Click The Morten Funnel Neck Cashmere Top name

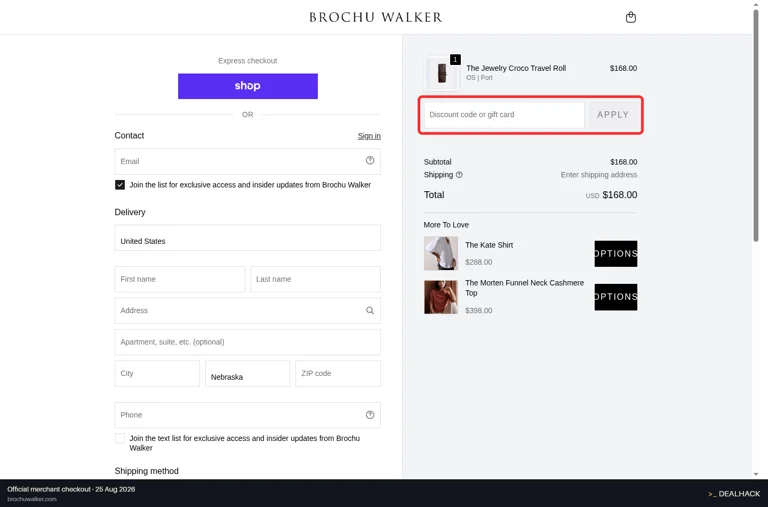(525, 288)
